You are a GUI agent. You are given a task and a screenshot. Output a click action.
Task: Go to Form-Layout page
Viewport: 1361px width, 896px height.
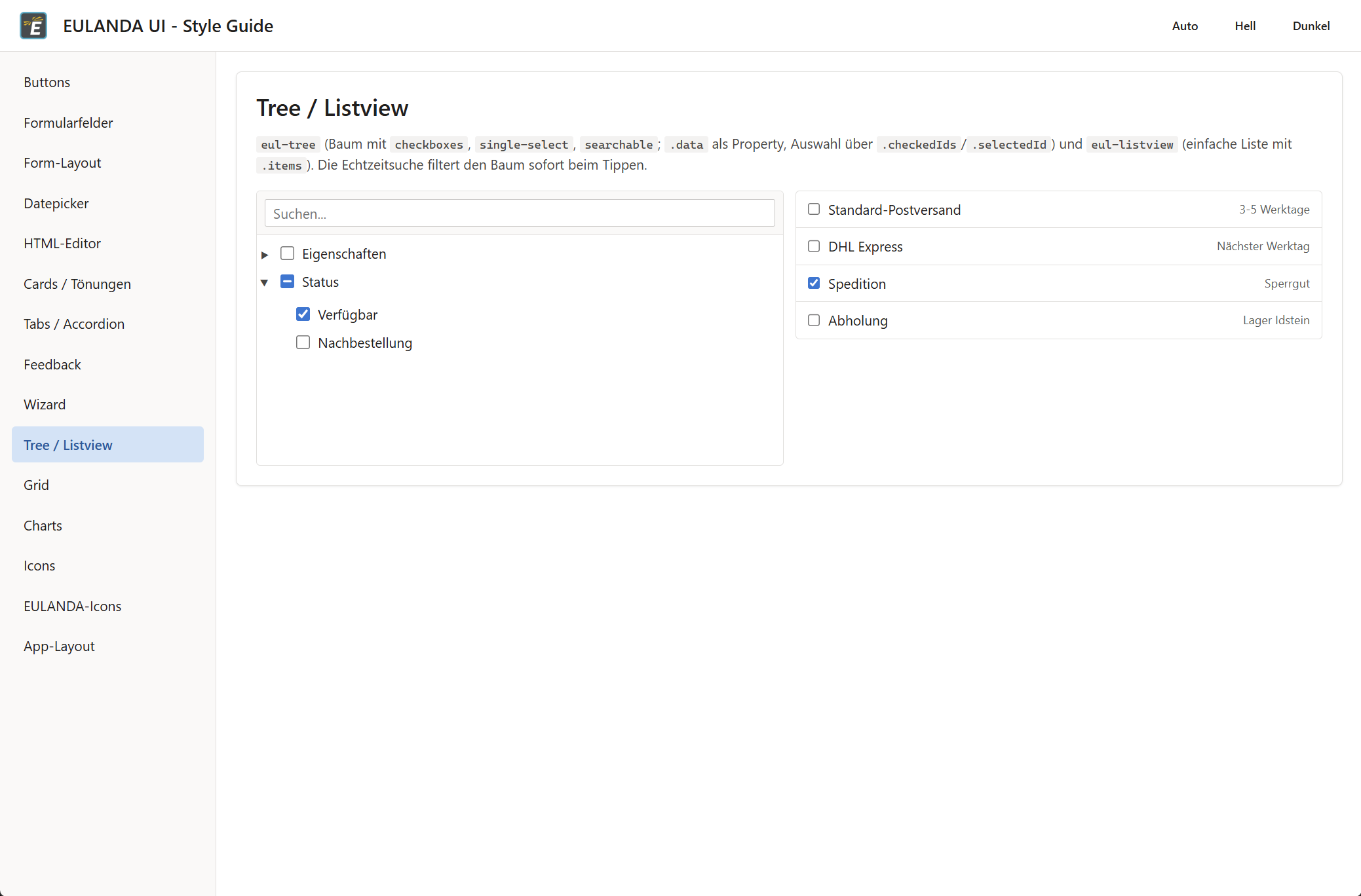click(x=107, y=163)
